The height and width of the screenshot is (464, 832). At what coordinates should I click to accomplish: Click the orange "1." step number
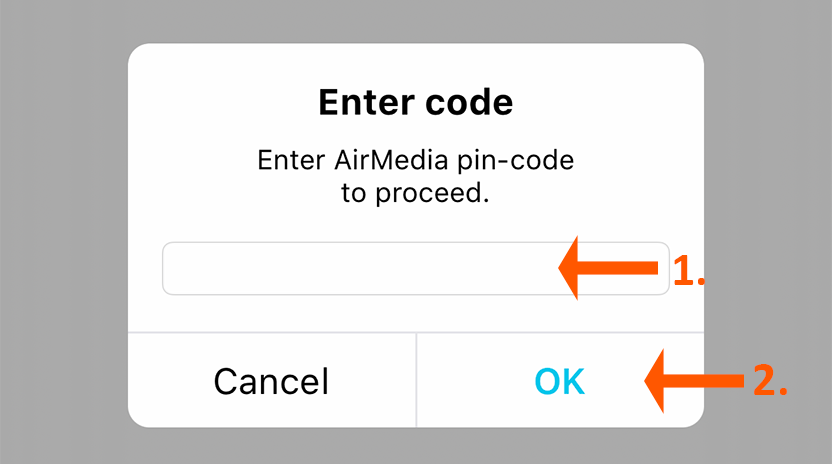[689, 270]
